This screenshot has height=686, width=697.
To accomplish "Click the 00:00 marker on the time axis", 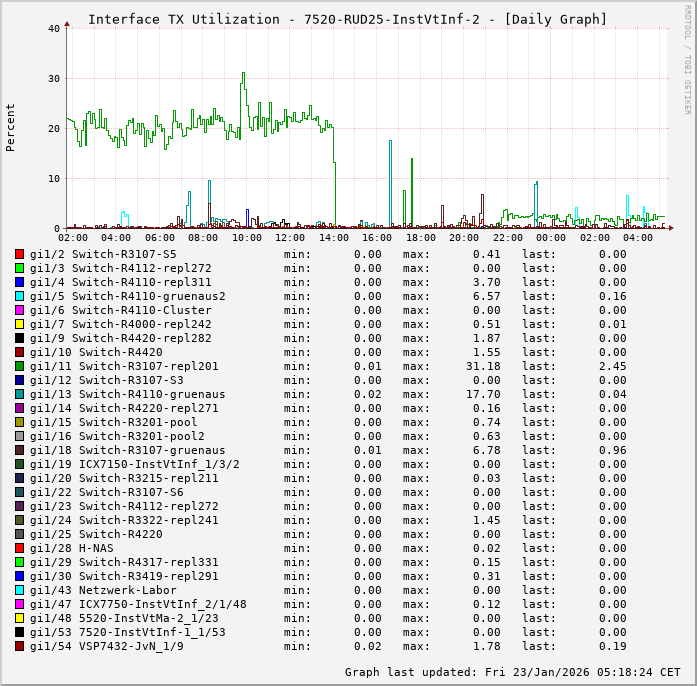I will pyautogui.click(x=550, y=238).
